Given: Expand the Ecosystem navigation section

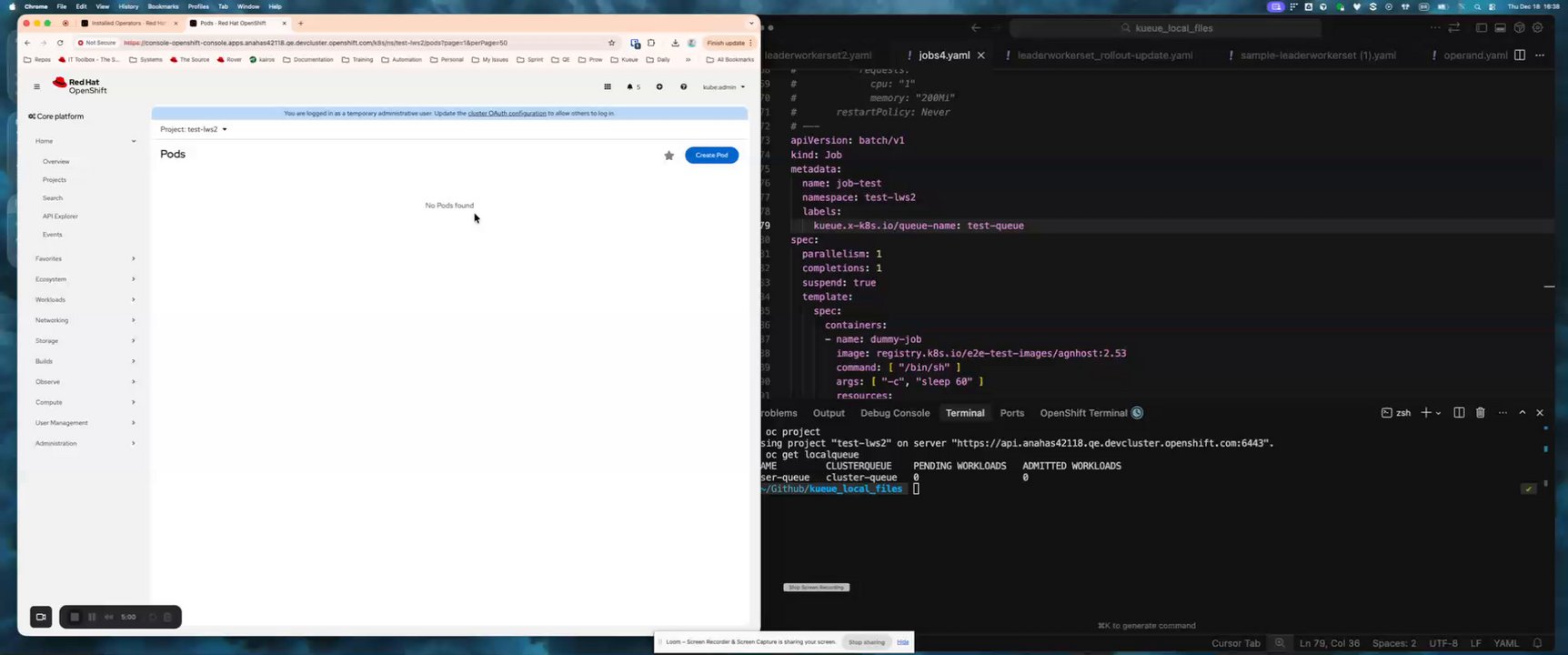Looking at the screenshot, I should pyautogui.click(x=85, y=279).
